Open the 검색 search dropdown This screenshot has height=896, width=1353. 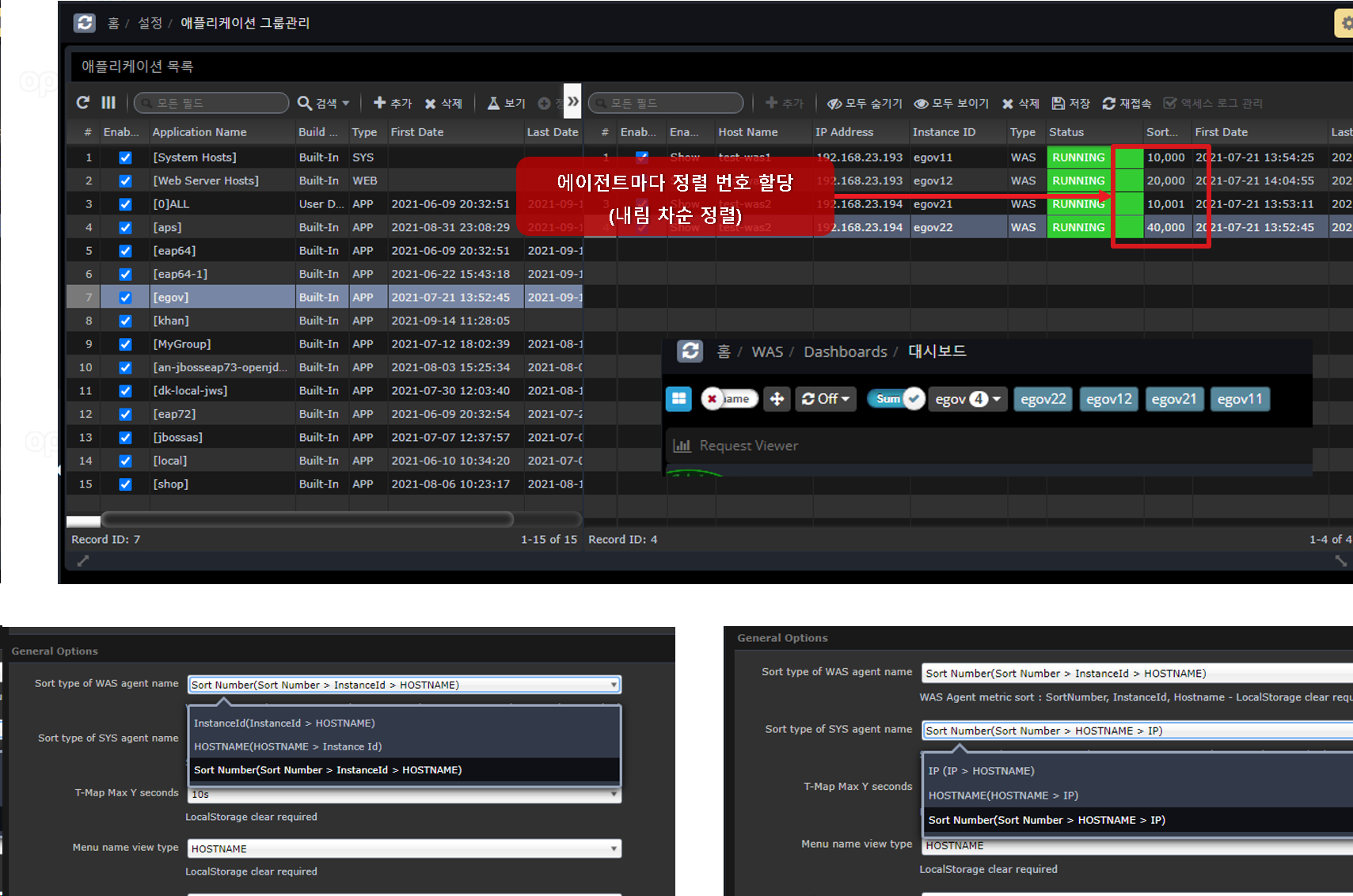point(324,103)
